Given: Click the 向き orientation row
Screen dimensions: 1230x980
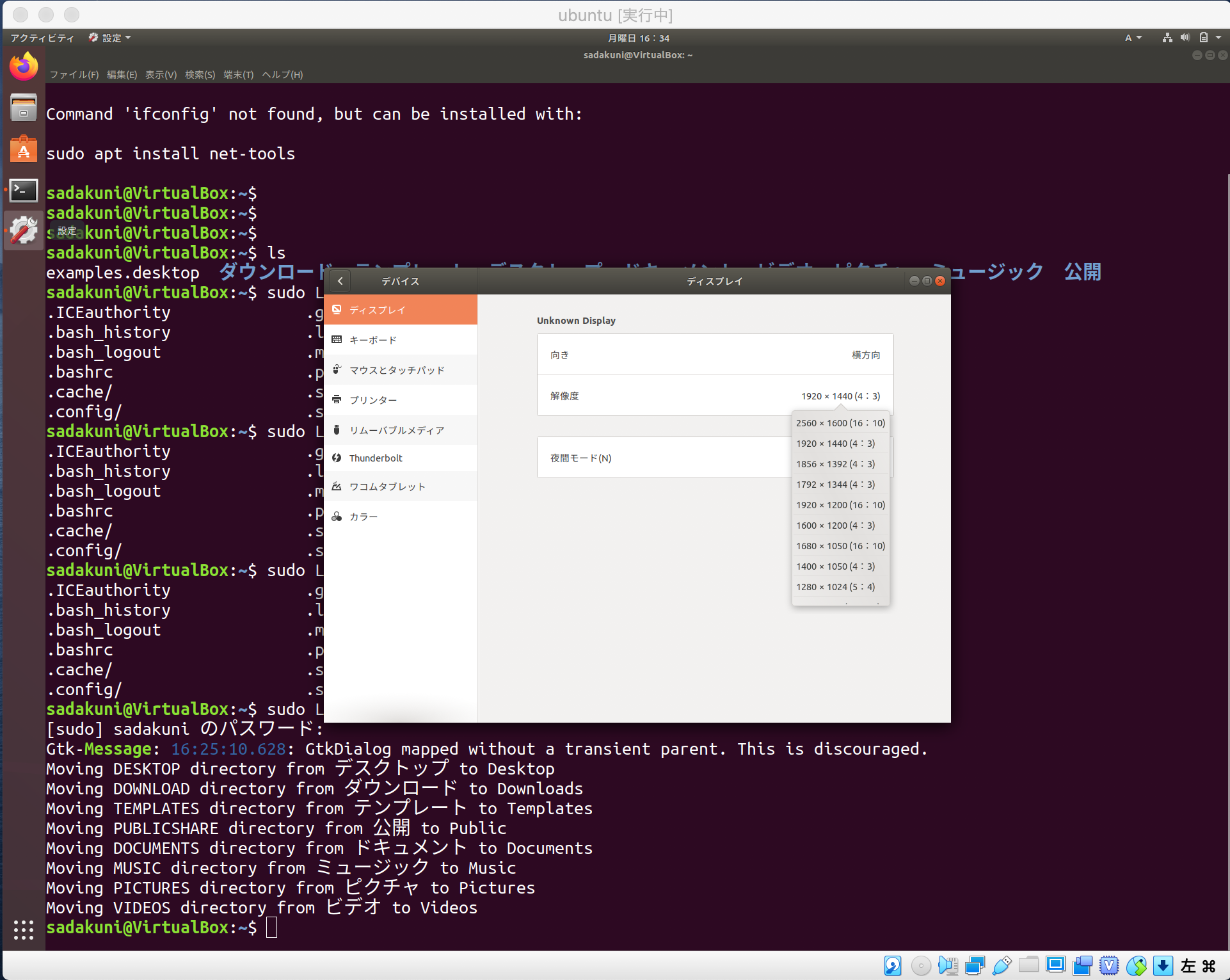Looking at the screenshot, I should pos(715,355).
